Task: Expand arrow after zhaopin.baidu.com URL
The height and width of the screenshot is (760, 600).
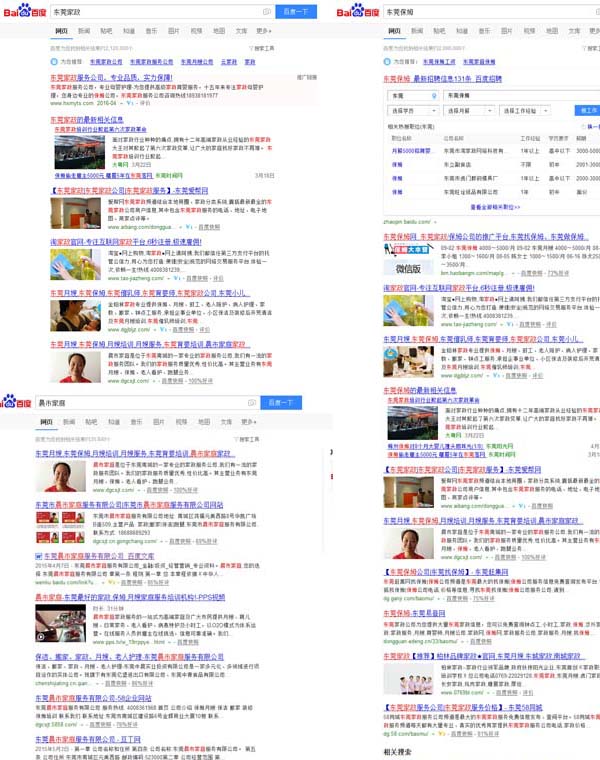Action: pos(435,222)
